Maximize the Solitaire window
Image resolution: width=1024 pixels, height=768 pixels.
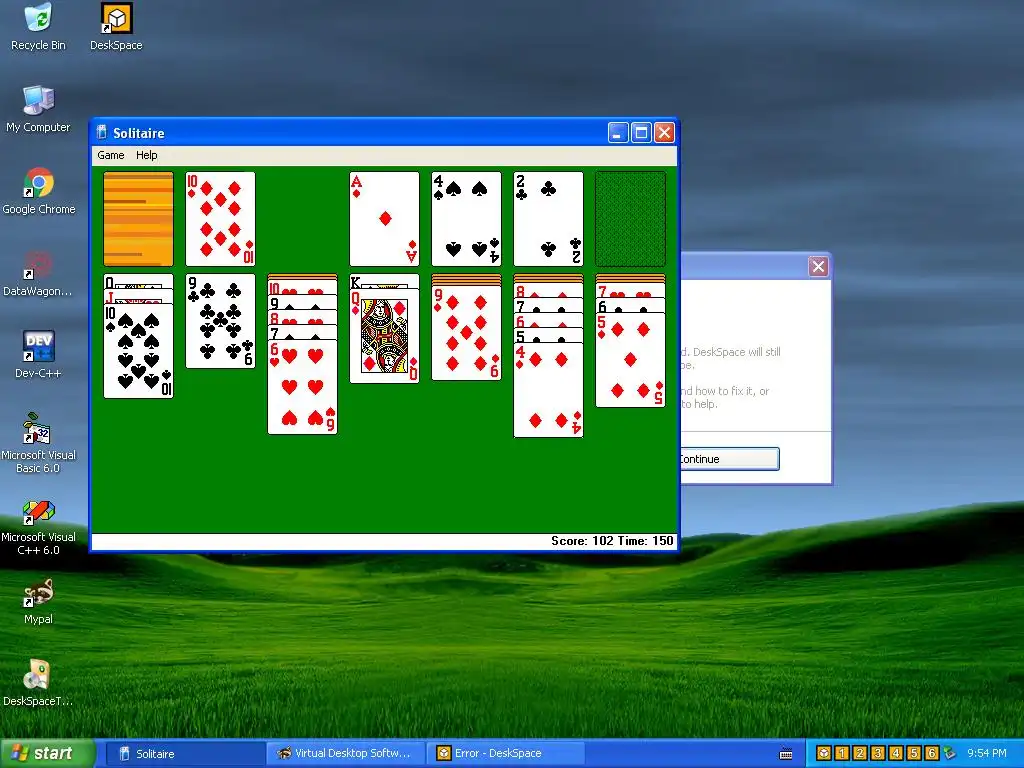[x=641, y=133]
